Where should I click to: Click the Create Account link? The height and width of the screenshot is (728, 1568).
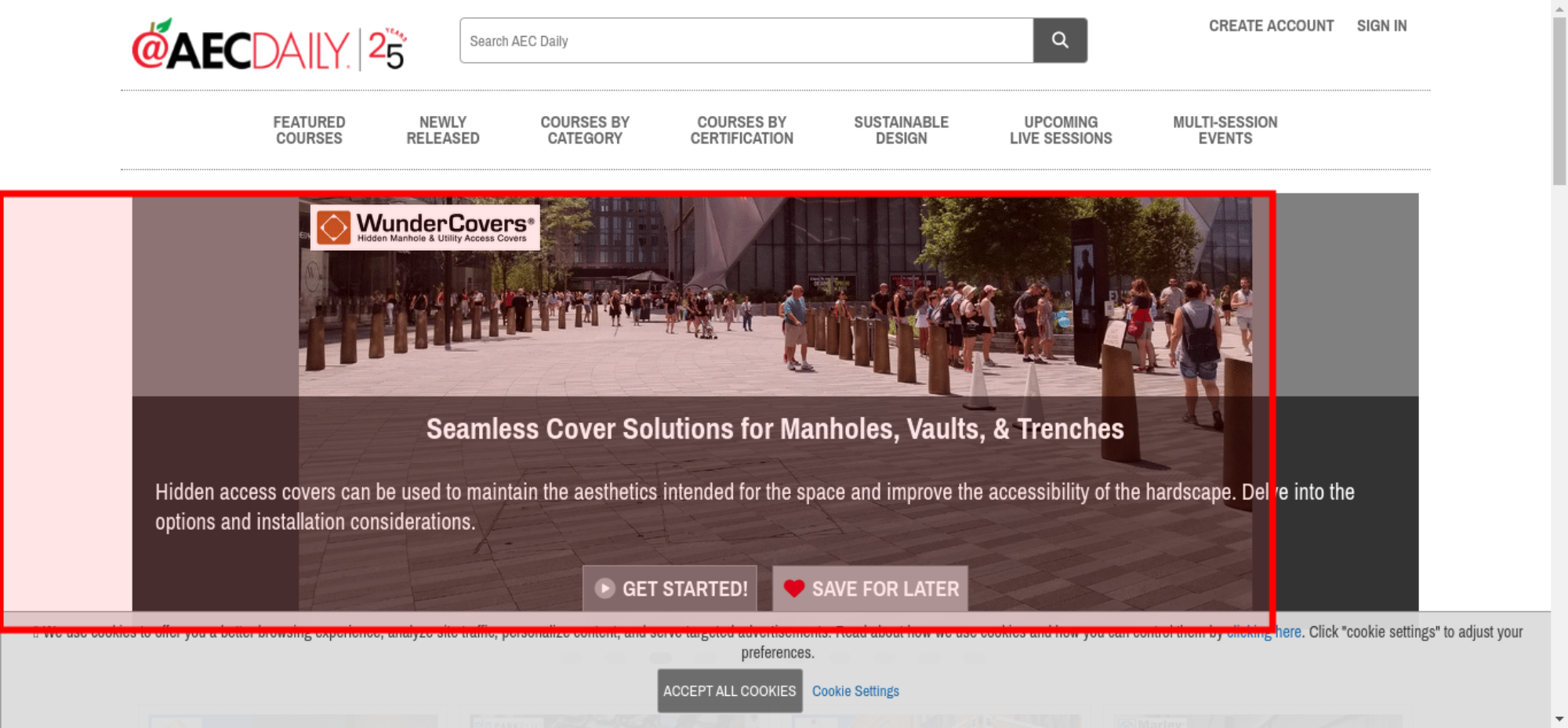point(1271,26)
